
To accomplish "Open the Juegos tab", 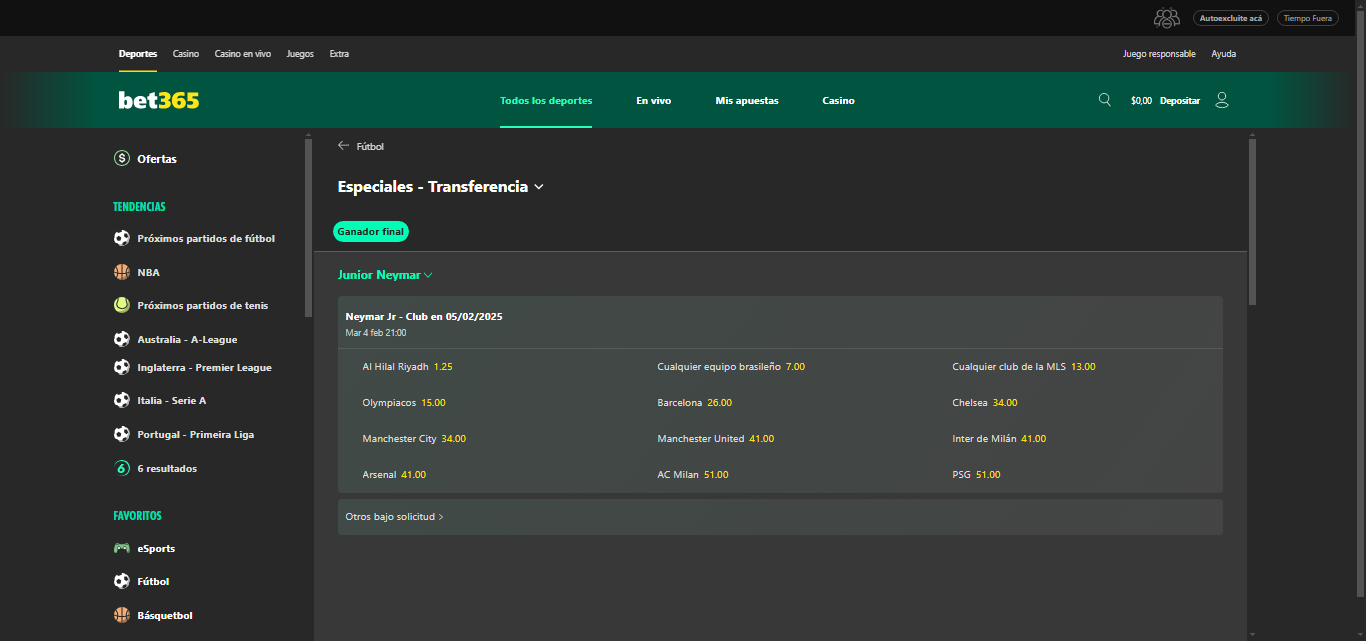I will pos(300,54).
